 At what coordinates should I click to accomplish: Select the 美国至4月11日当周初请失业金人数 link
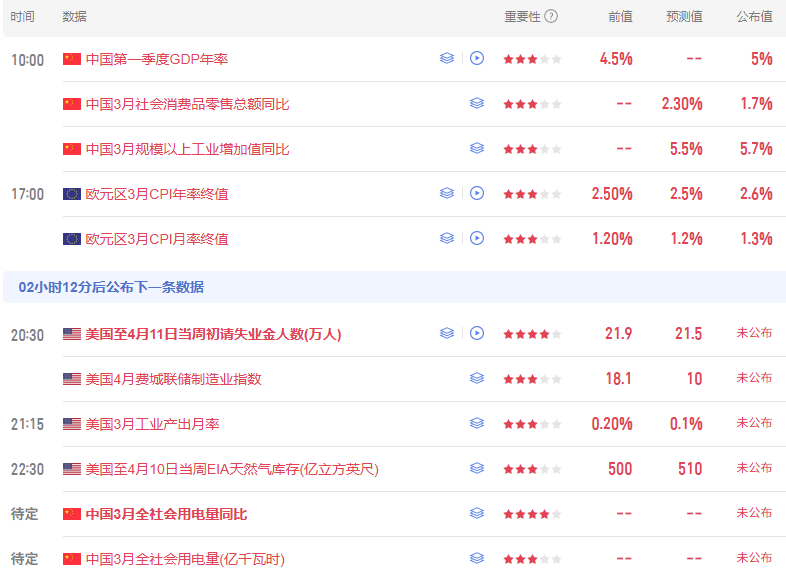coord(213,334)
